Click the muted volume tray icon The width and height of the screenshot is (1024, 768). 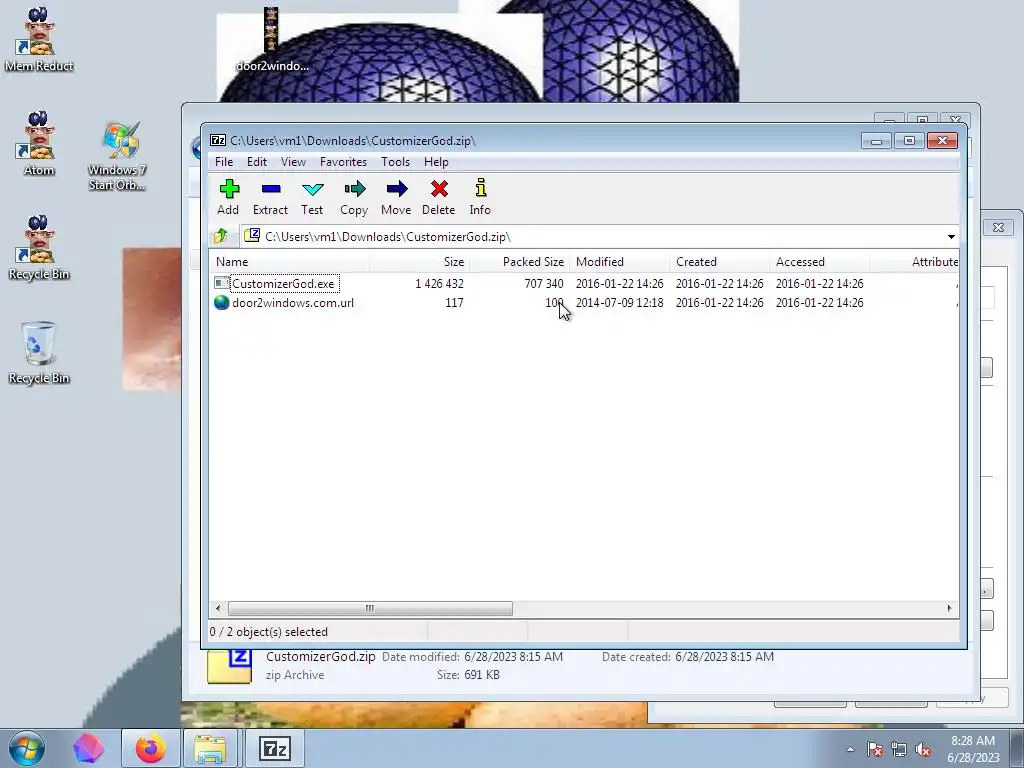click(x=923, y=750)
